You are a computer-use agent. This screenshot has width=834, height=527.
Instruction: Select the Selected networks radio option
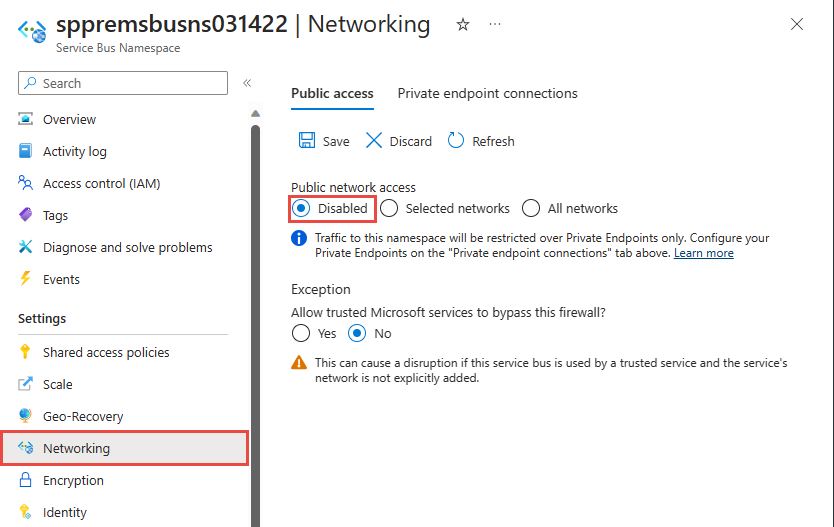[x=389, y=208]
